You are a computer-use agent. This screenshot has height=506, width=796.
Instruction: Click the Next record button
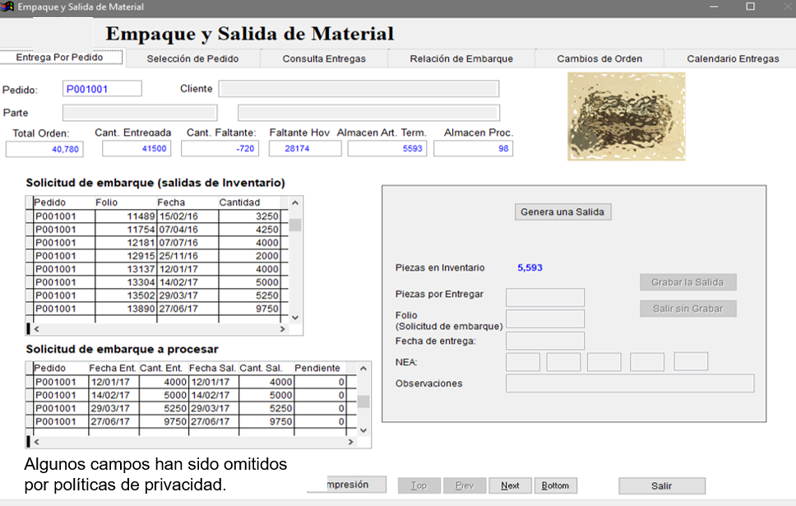pyautogui.click(x=510, y=486)
